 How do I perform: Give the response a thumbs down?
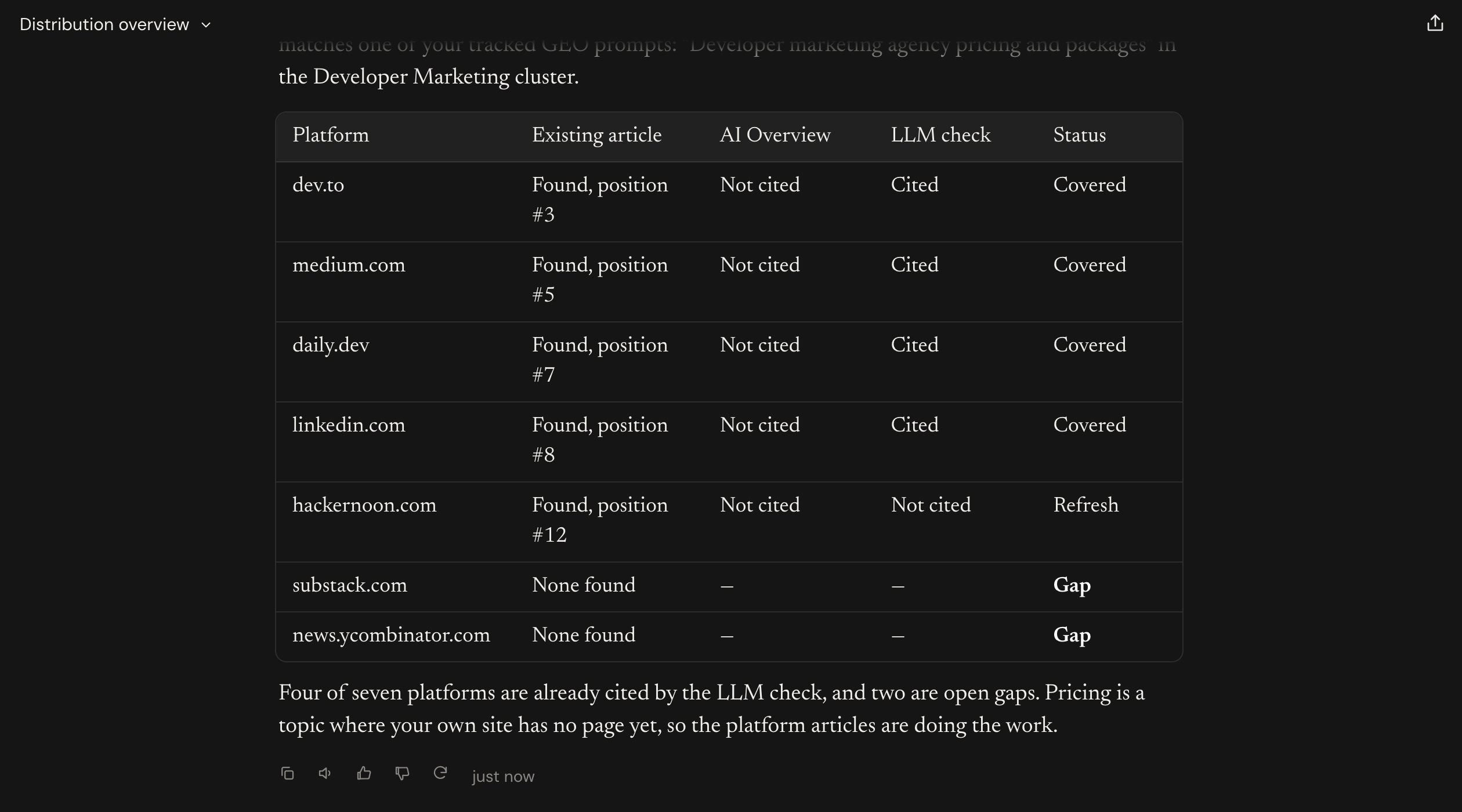[402, 773]
